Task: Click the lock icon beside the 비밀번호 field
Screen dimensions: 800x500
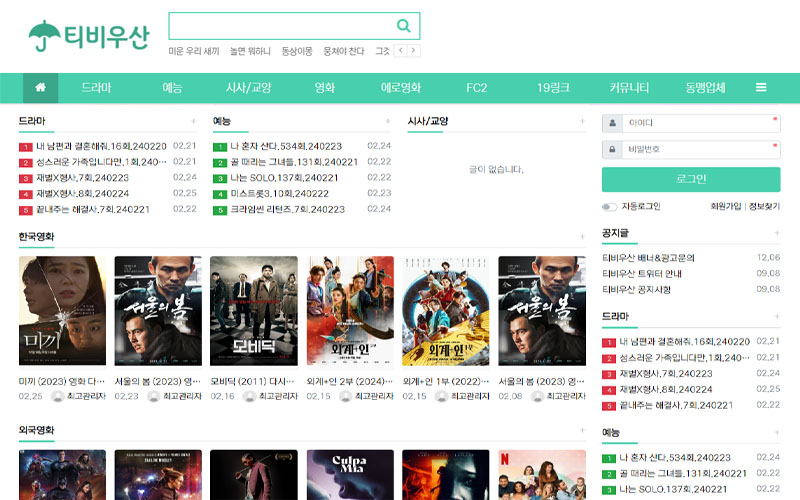Action: pos(612,149)
